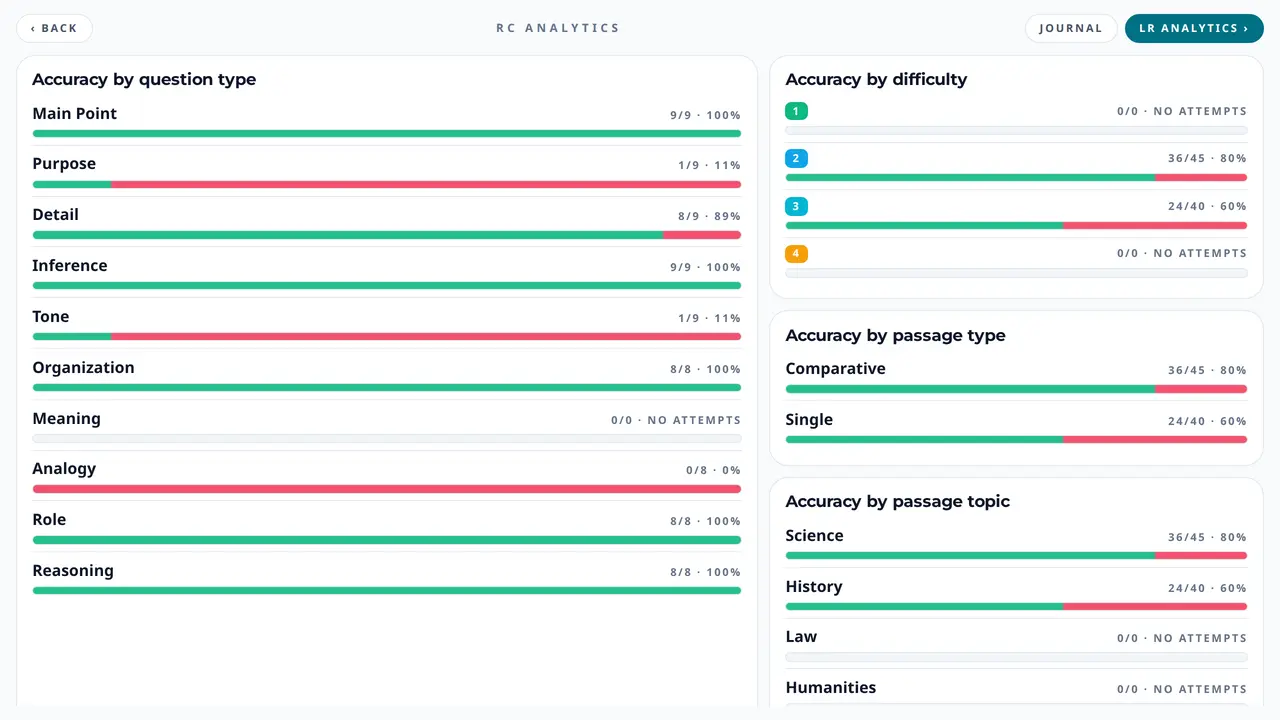Select the Inference question type label
The height and width of the screenshot is (720, 1280).
point(69,266)
